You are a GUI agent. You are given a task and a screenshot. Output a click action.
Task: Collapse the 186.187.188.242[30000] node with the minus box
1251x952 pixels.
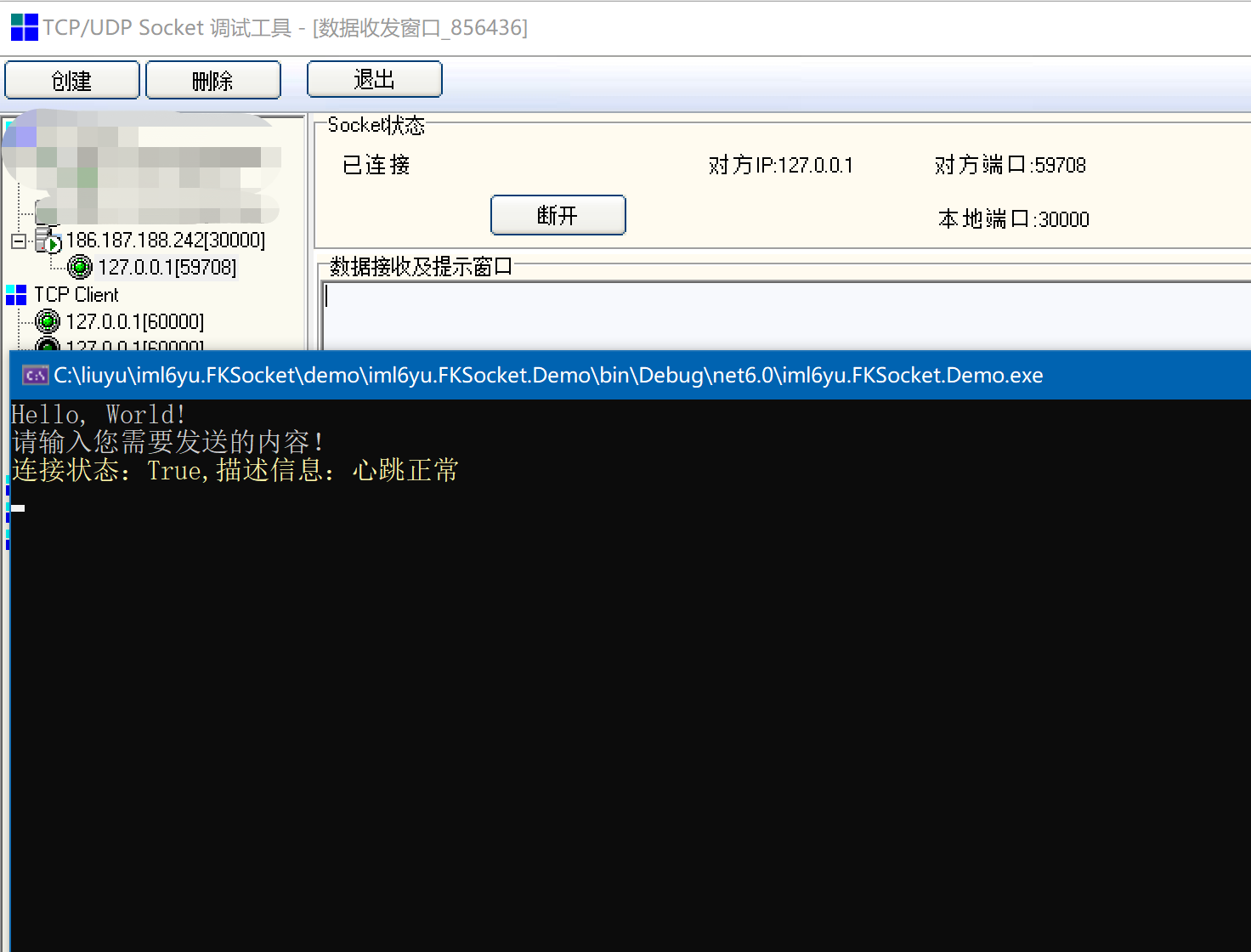(x=17, y=240)
